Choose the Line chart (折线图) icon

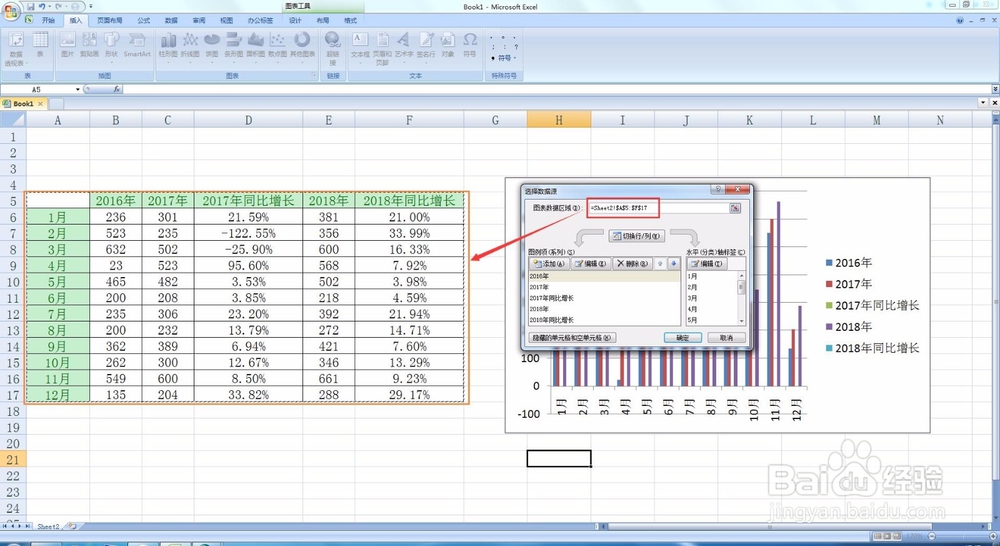point(190,46)
